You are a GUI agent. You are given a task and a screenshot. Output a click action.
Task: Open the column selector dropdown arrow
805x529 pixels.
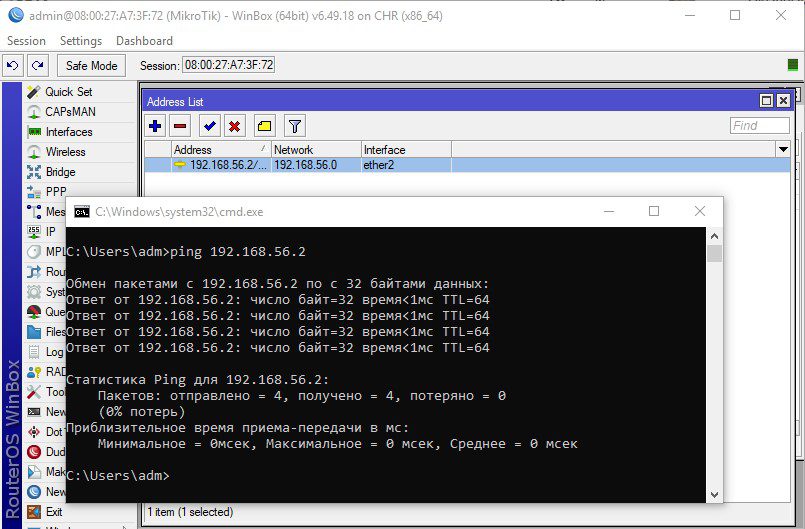point(783,150)
